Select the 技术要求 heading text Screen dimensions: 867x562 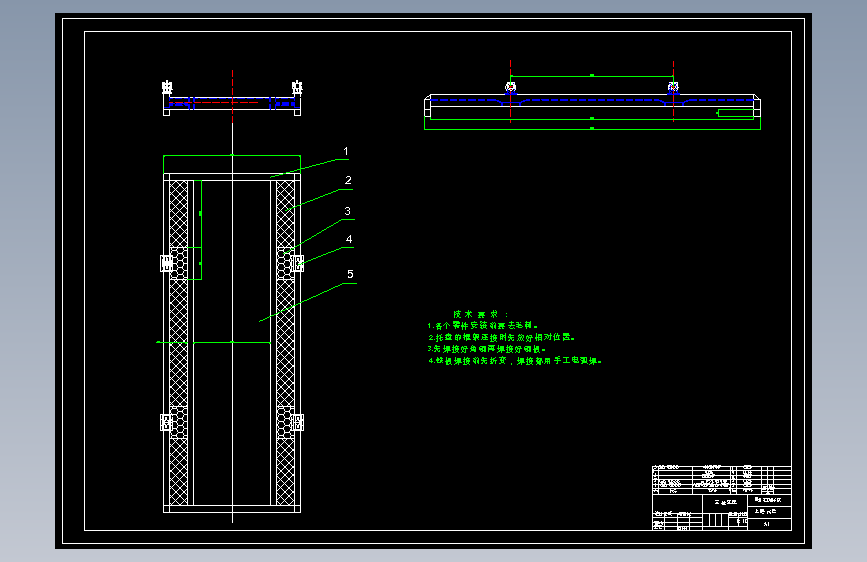[x=480, y=314]
